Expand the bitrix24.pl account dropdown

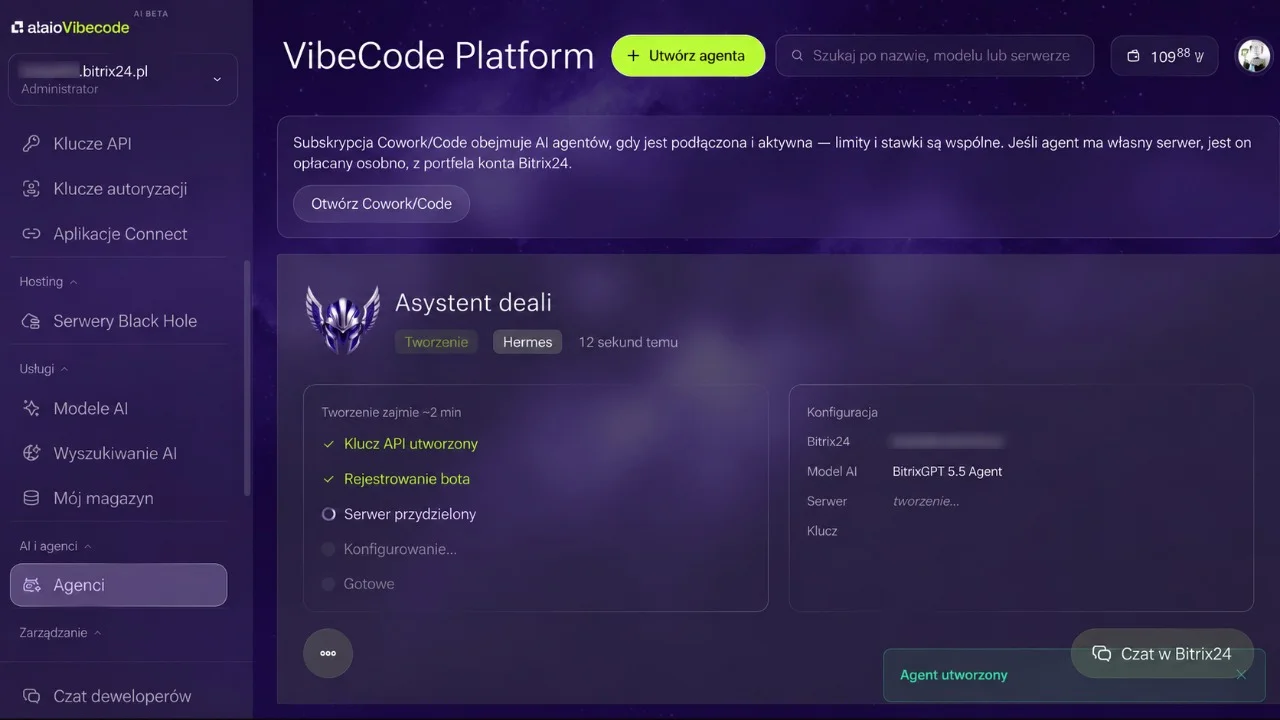click(x=123, y=79)
